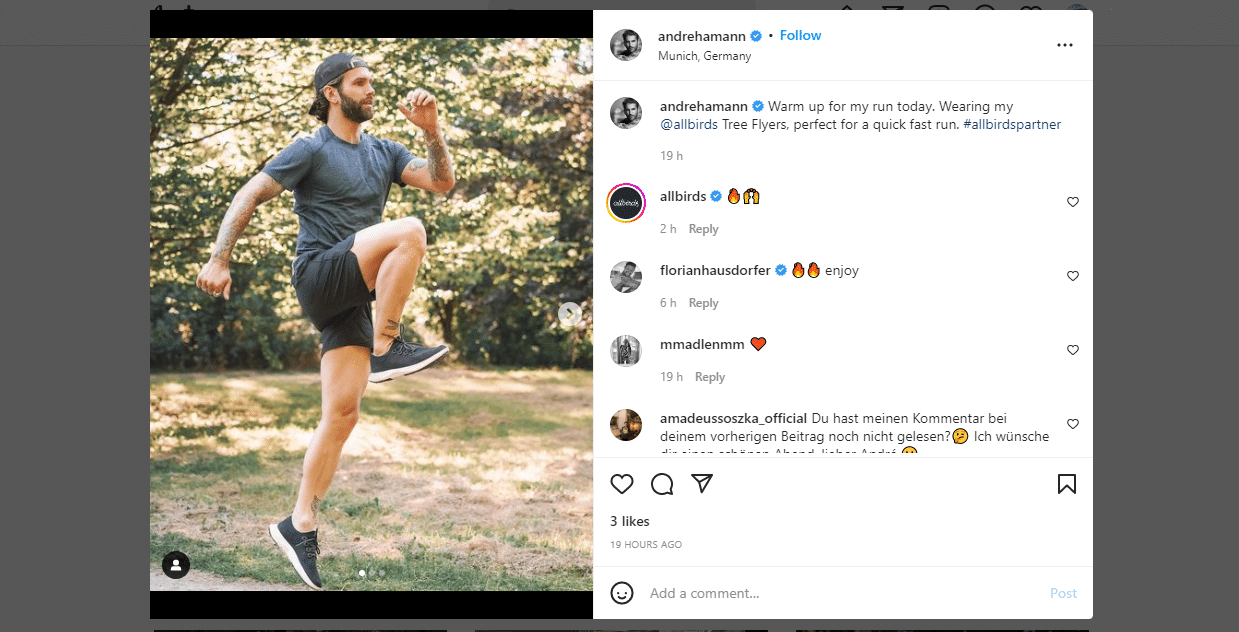The height and width of the screenshot is (632, 1239).
Task: Save post with the bookmark icon
Action: coord(1067,484)
